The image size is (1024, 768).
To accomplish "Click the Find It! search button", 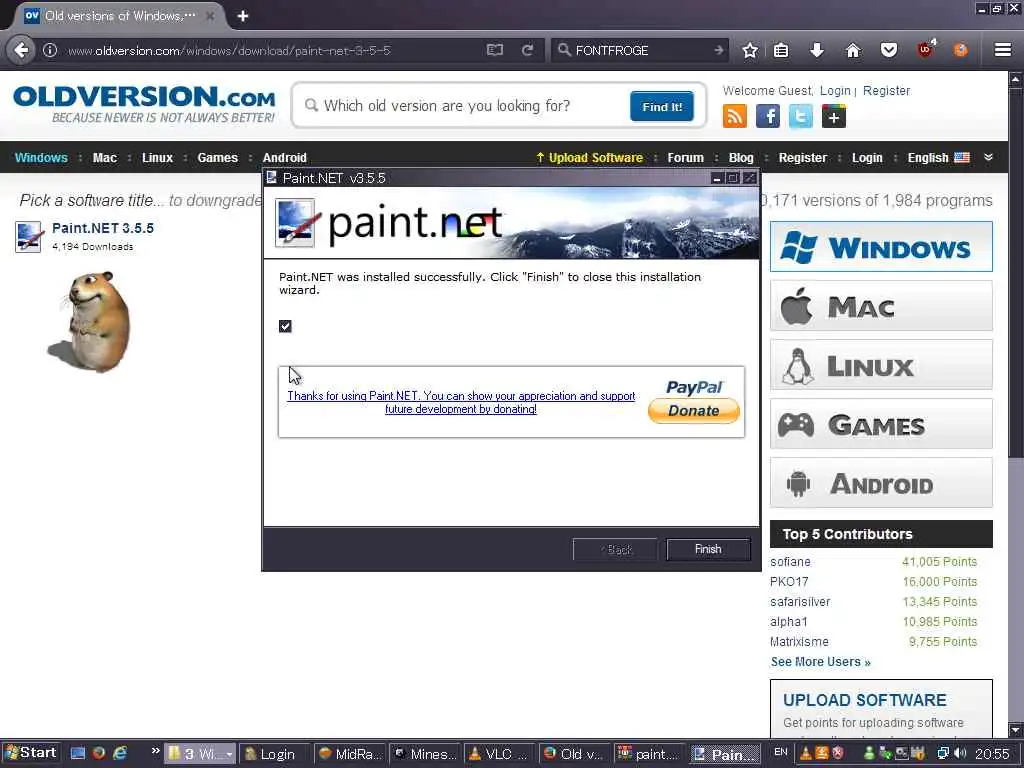I will click(x=662, y=106).
